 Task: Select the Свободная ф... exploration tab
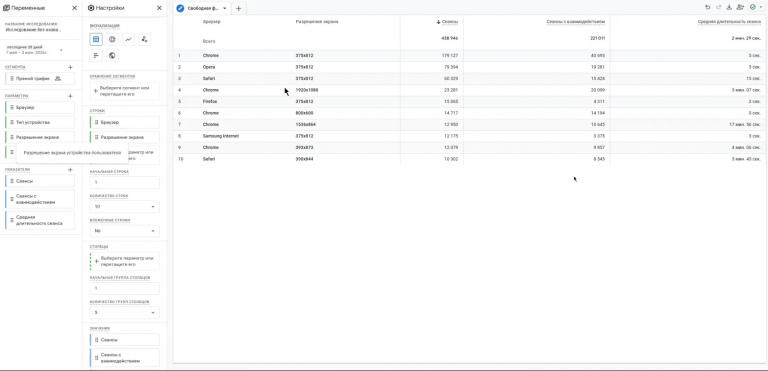(x=203, y=8)
